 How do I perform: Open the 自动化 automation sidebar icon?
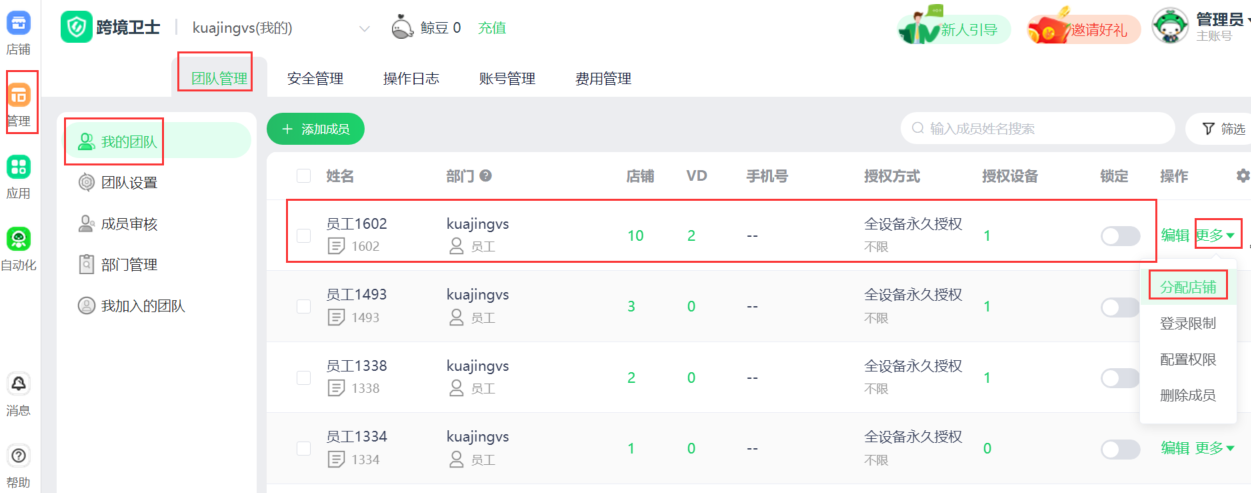(18, 239)
